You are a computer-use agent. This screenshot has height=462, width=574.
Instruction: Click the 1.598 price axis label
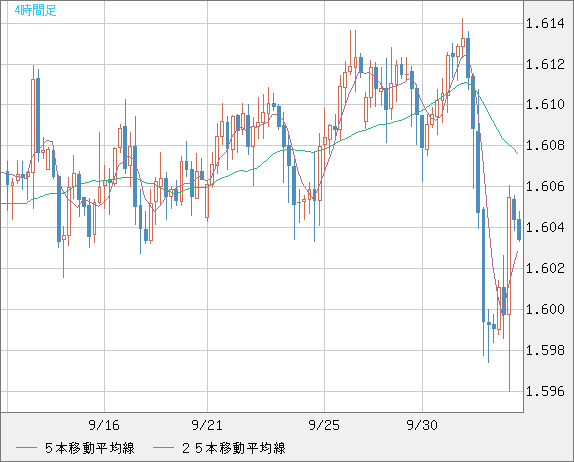tap(545, 351)
